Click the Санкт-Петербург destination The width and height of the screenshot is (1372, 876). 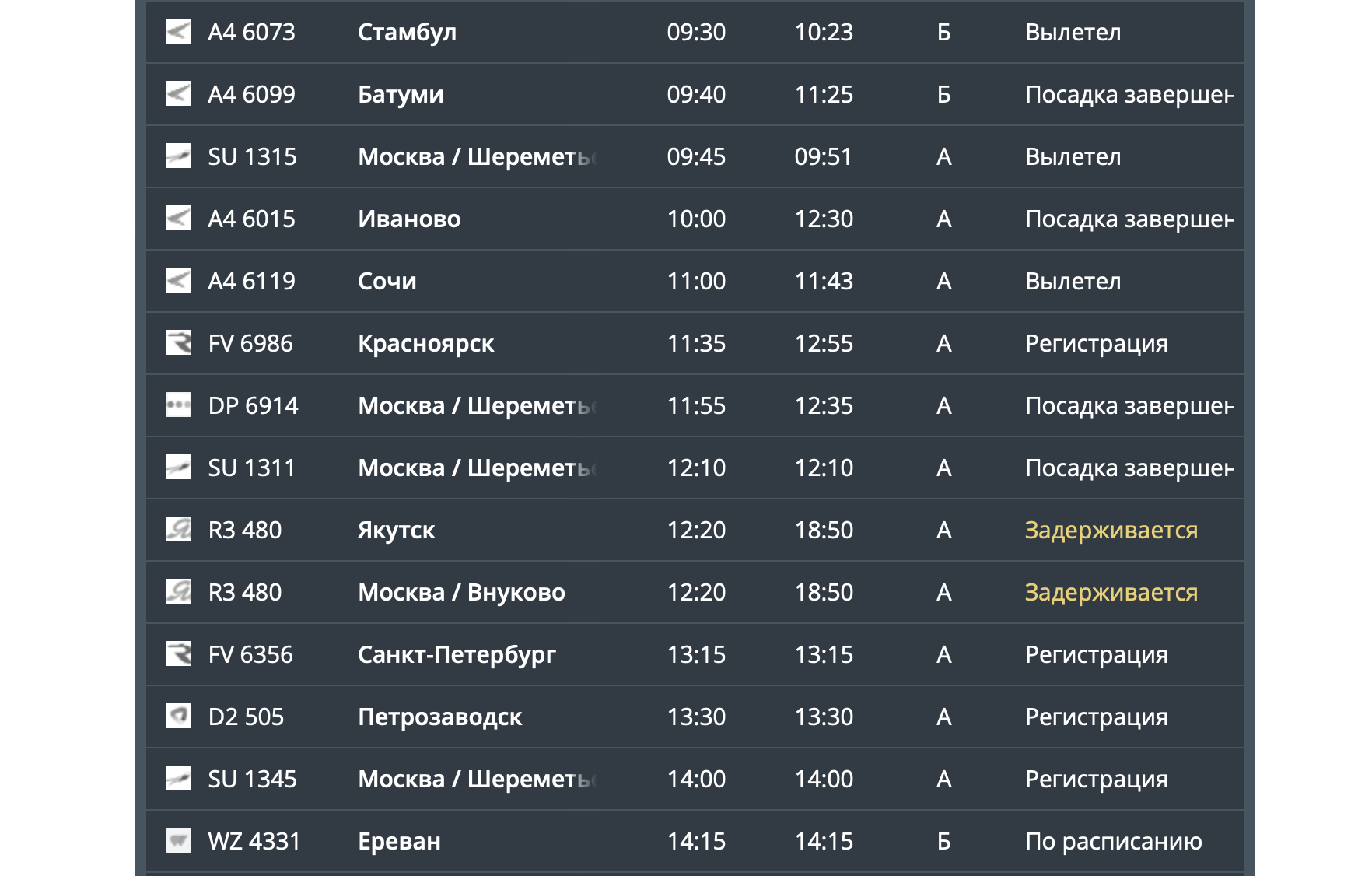pyautogui.click(x=457, y=654)
